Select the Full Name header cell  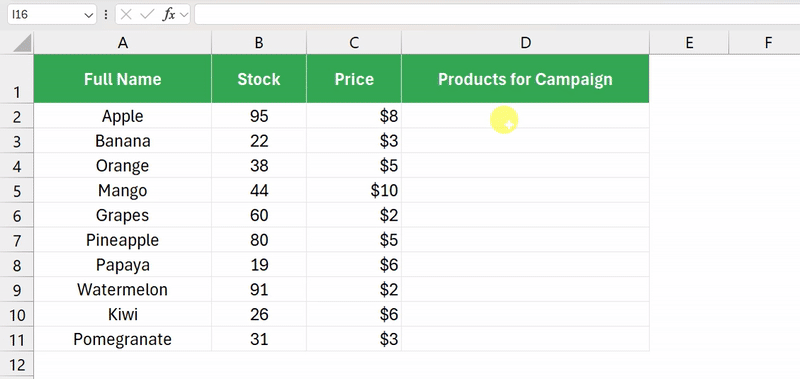coord(122,79)
